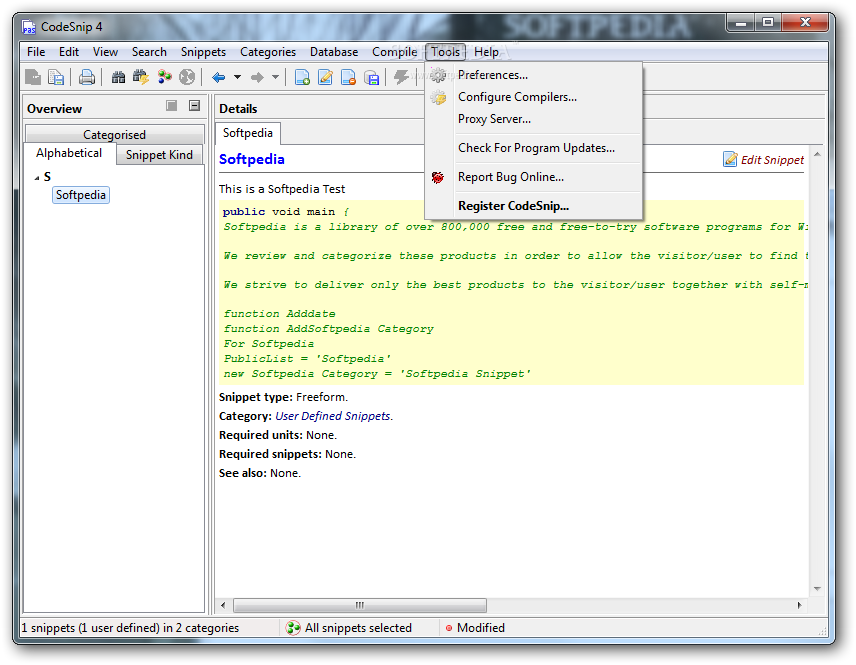Switch to the Categorised tab
The width and height of the screenshot is (856, 665).
pyautogui.click(x=115, y=134)
